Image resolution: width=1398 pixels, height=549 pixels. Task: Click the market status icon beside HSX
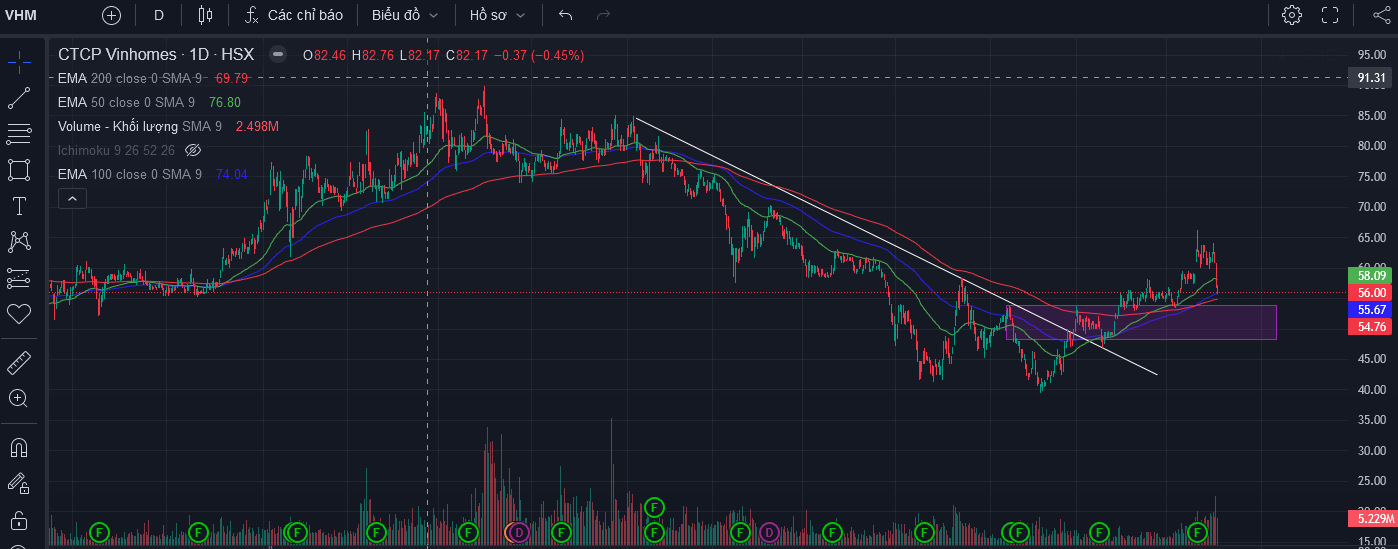click(x=278, y=55)
